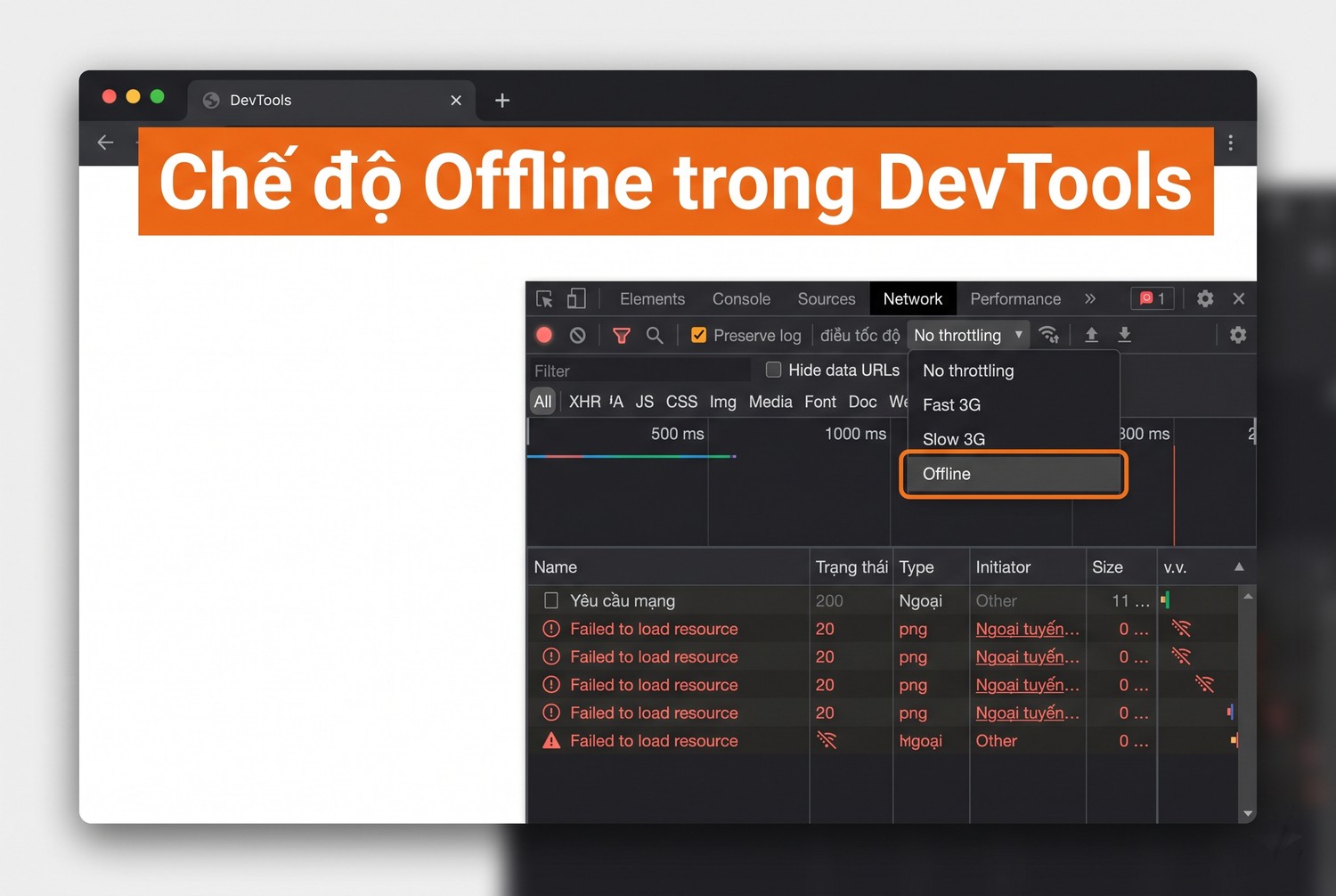Click the red record network log button

point(544,335)
